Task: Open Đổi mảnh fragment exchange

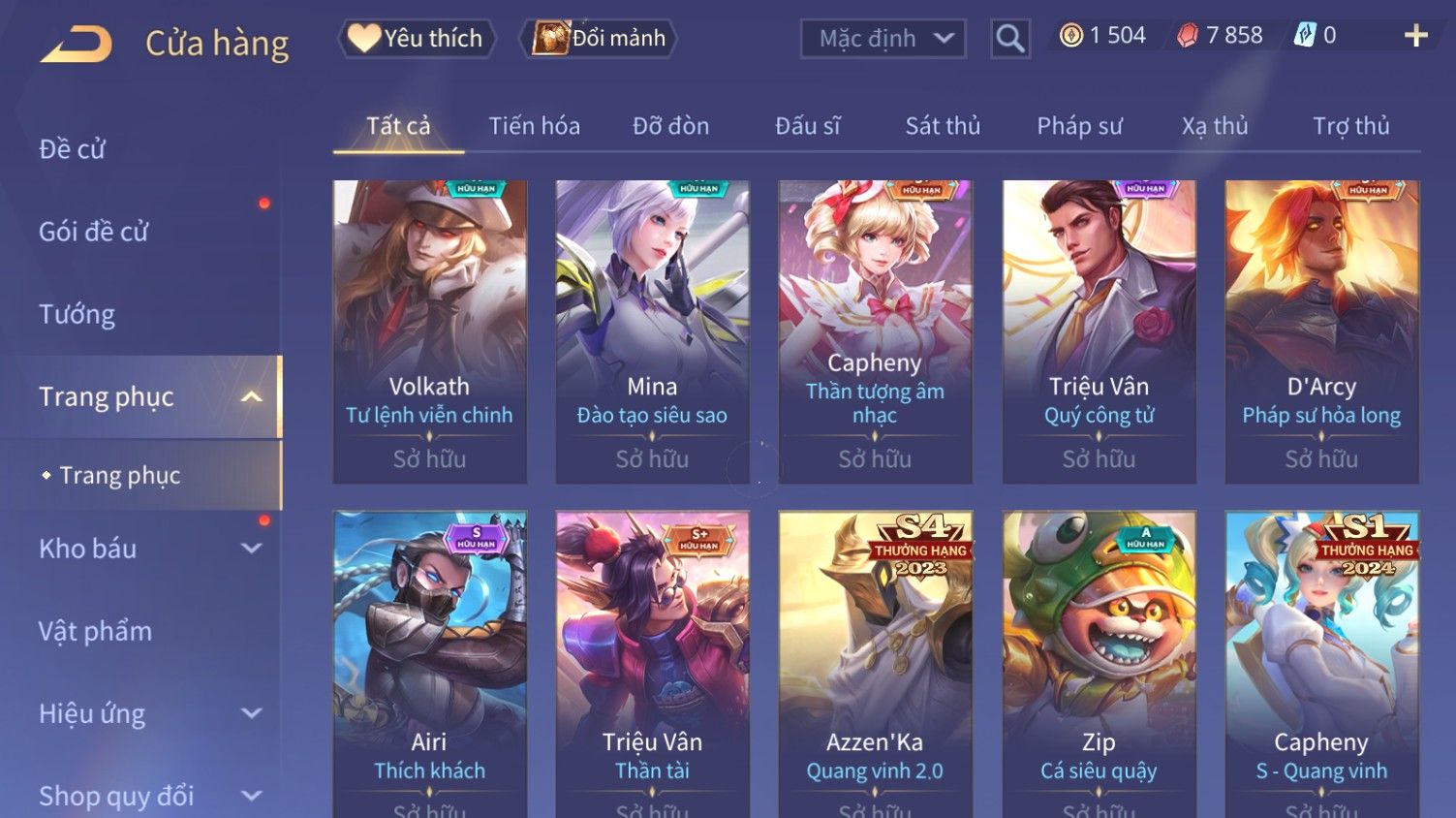Action: (x=599, y=38)
